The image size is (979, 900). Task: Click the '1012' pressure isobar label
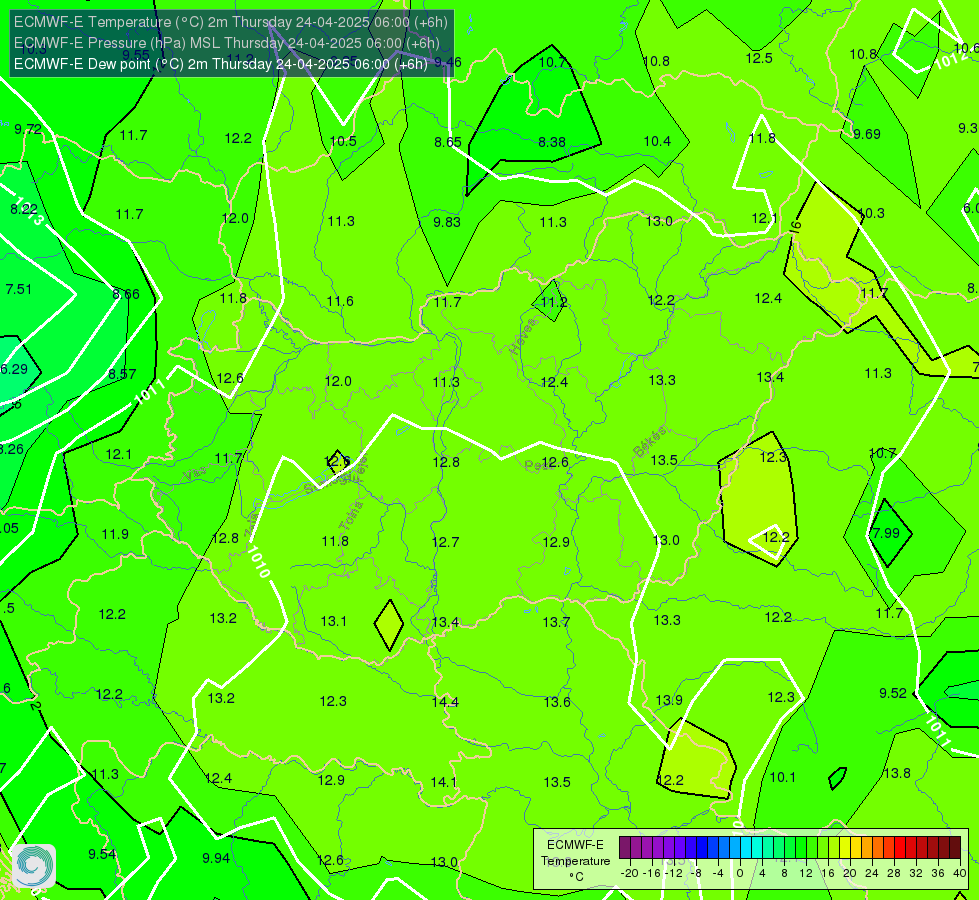click(x=952, y=58)
